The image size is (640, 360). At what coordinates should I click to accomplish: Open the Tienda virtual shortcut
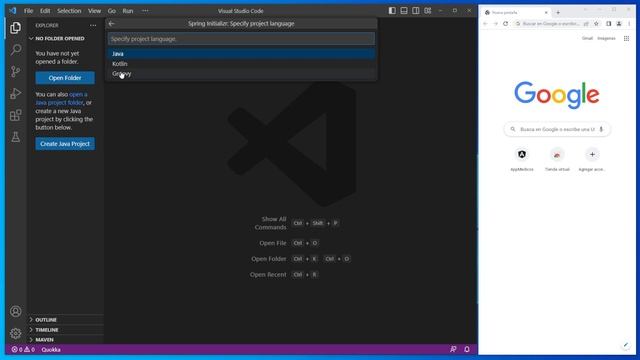[x=557, y=159]
